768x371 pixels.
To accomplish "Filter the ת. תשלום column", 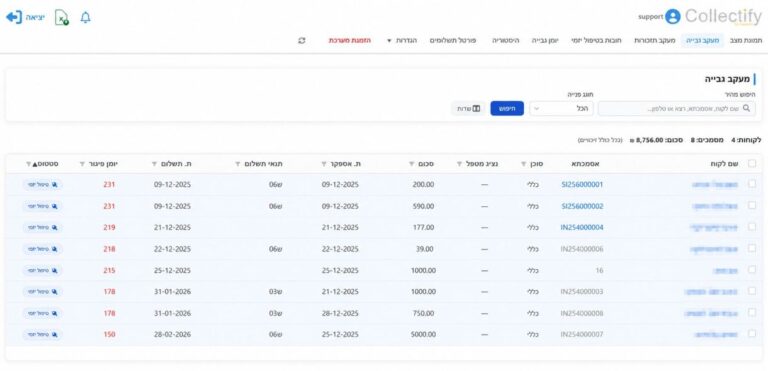I will pos(154,164).
